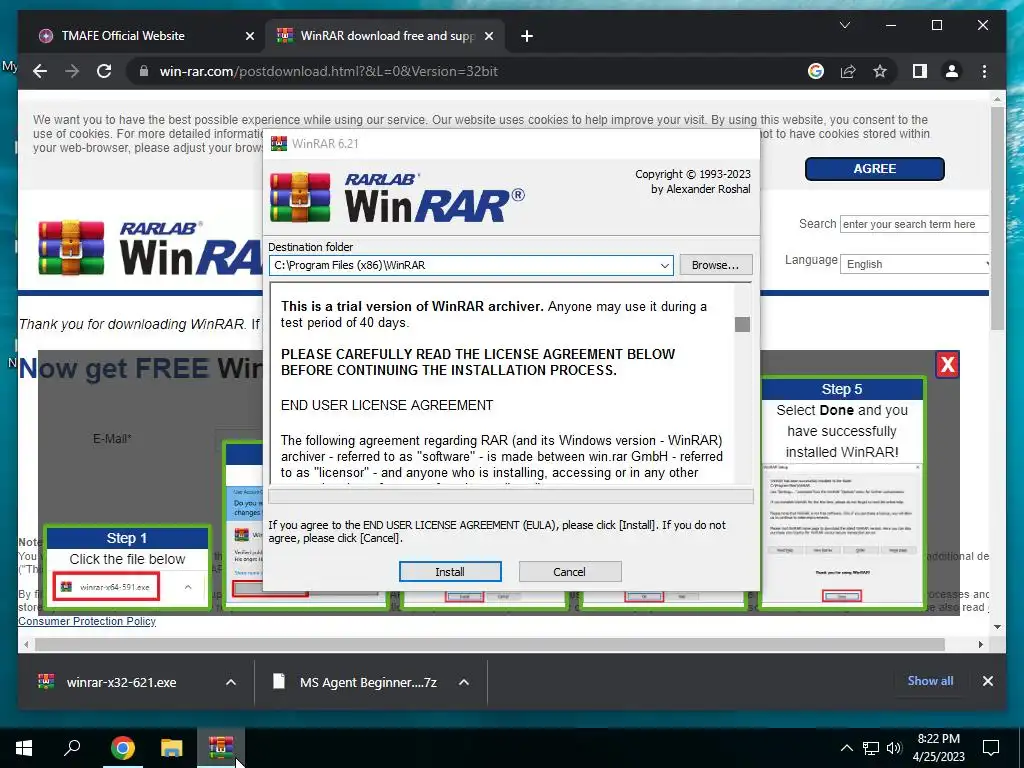Screen dimensions: 1024x768
Task: Click the WinRAR installer taskbar icon
Action: (x=221, y=748)
